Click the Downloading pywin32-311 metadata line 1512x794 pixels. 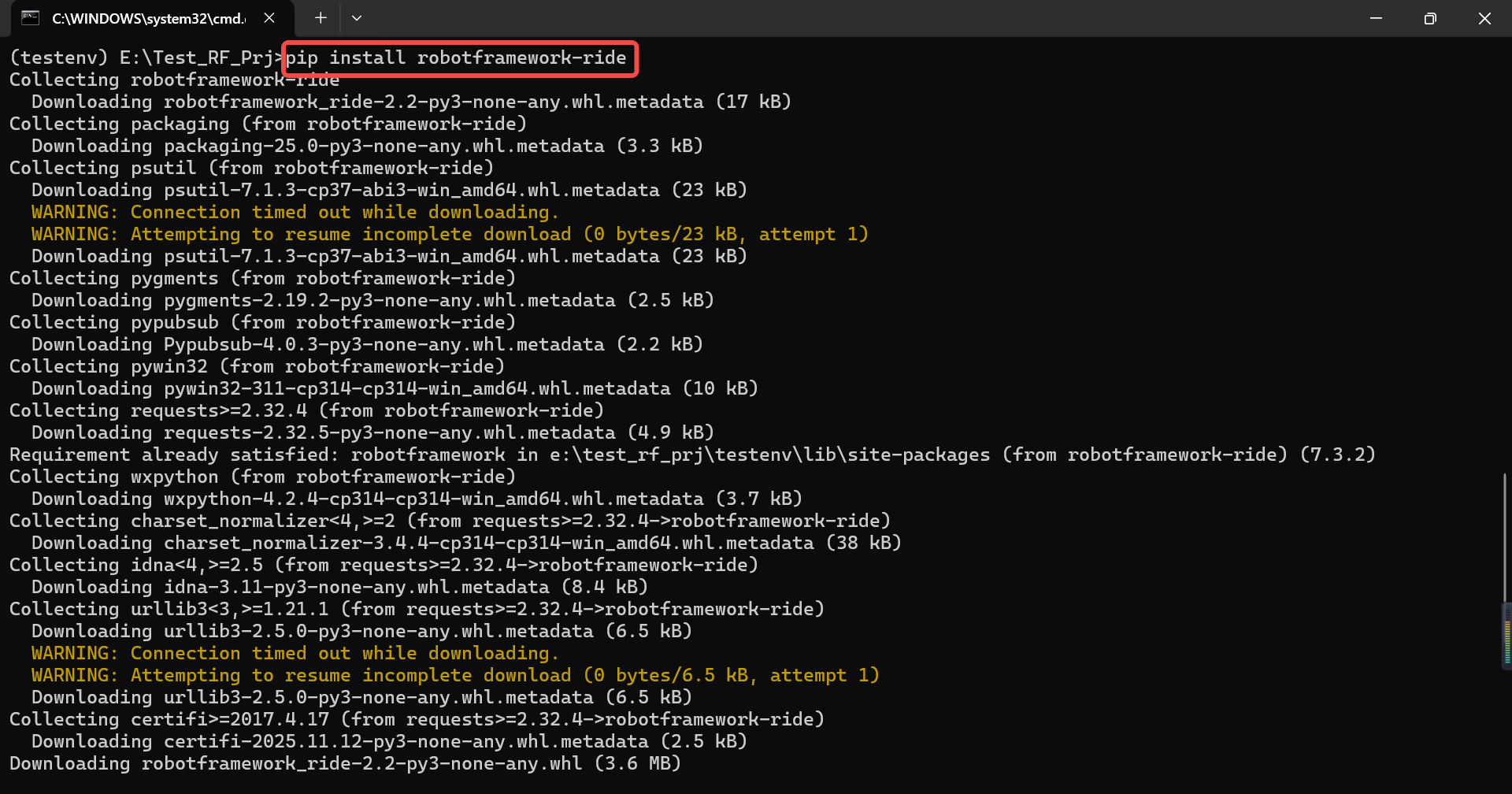coord(395,388)
